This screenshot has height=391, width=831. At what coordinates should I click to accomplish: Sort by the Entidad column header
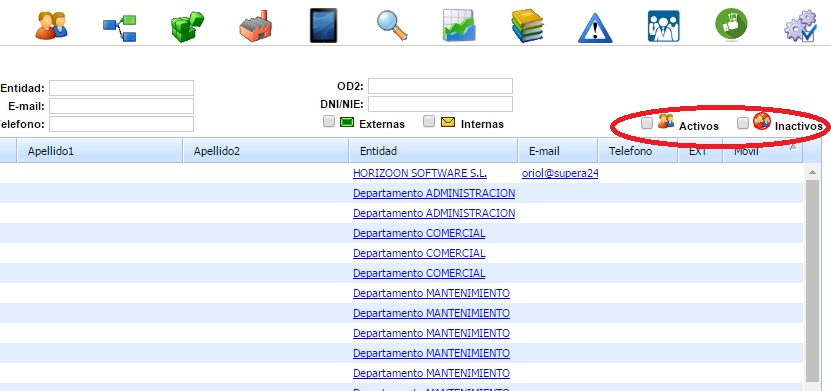pyautogui.click(x=434, y=151)
